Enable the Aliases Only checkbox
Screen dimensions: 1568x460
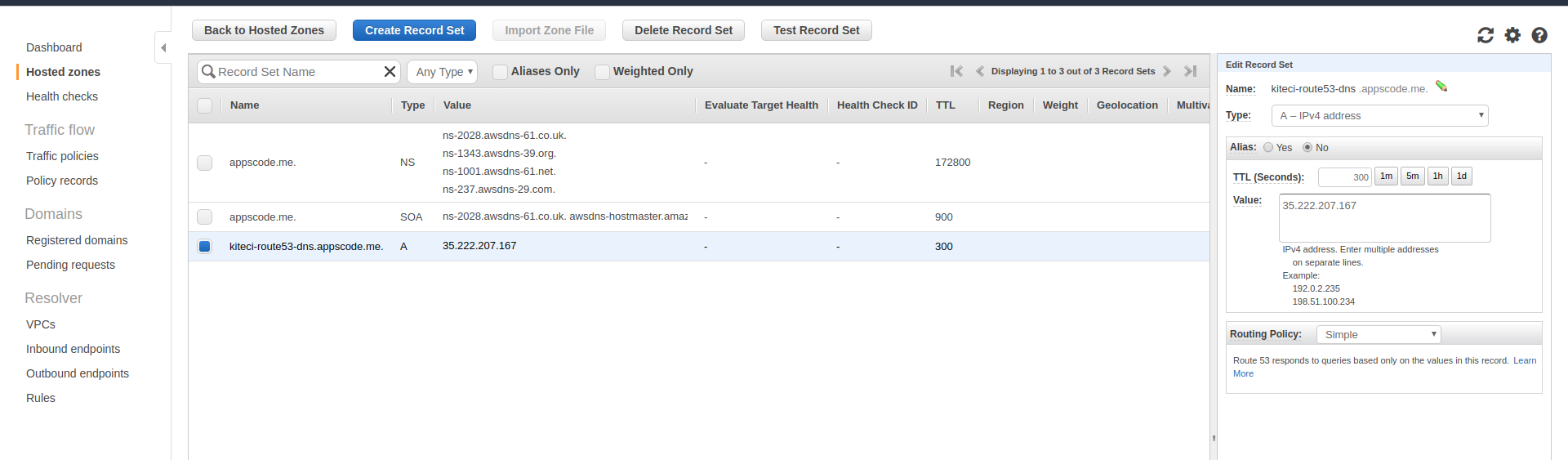(500, 72)
